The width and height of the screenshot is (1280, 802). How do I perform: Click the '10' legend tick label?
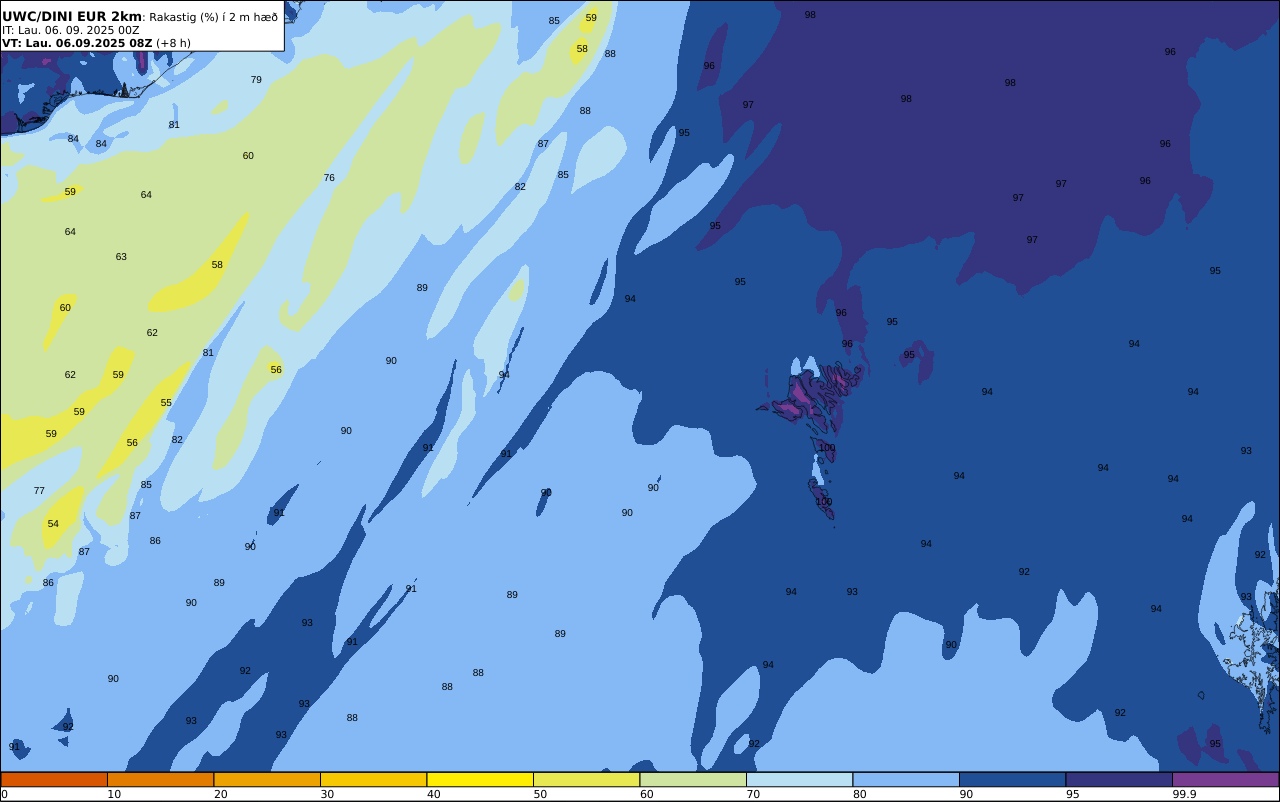point(114,794)
